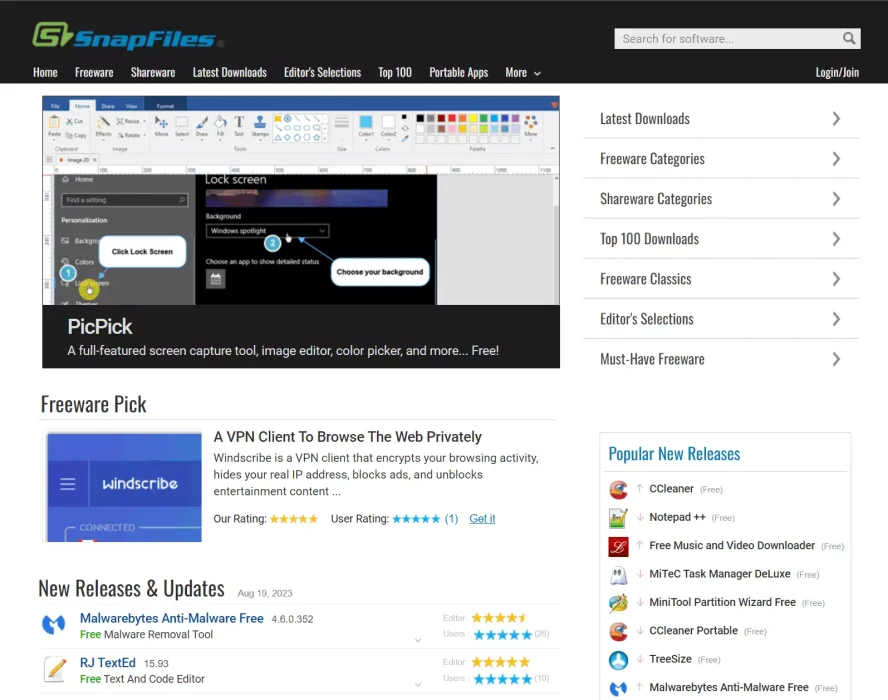This screenshot has width=888, height=700.
Task: Click the SnapFiles logo
Action: point(128,36)
